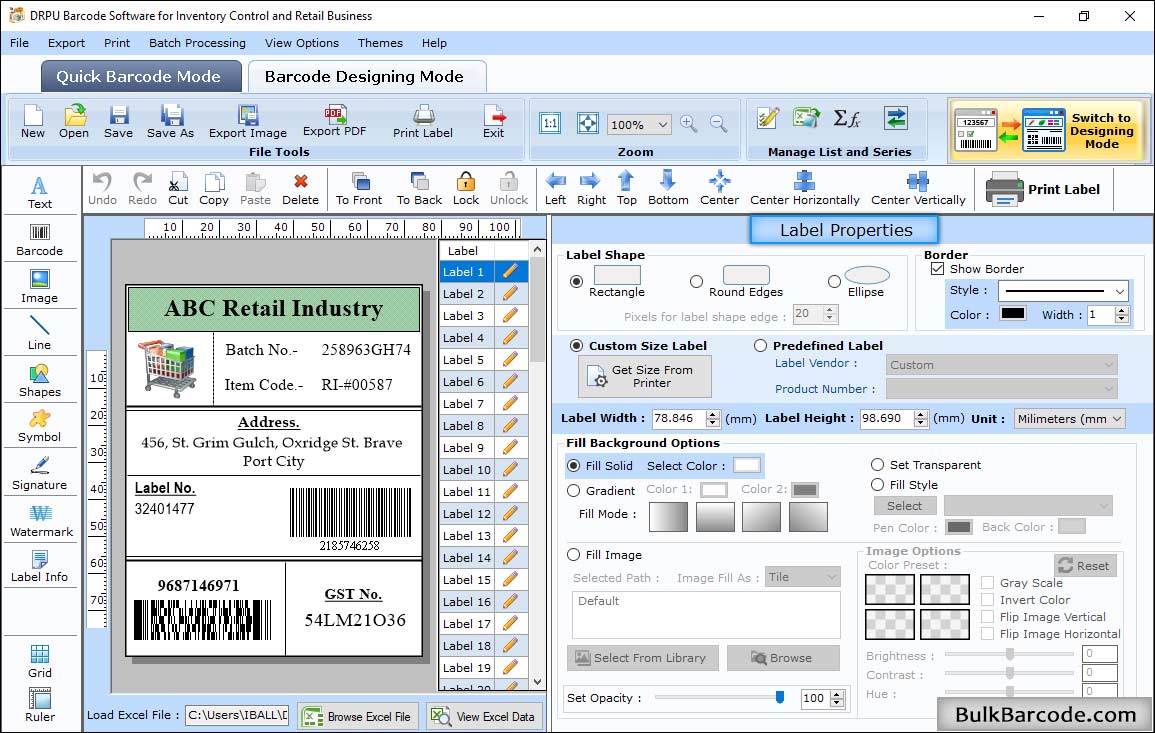This screenshot has height=733, width=1155.
Task: Click the zoom out magnifier icon
Action: click(718, 124)
